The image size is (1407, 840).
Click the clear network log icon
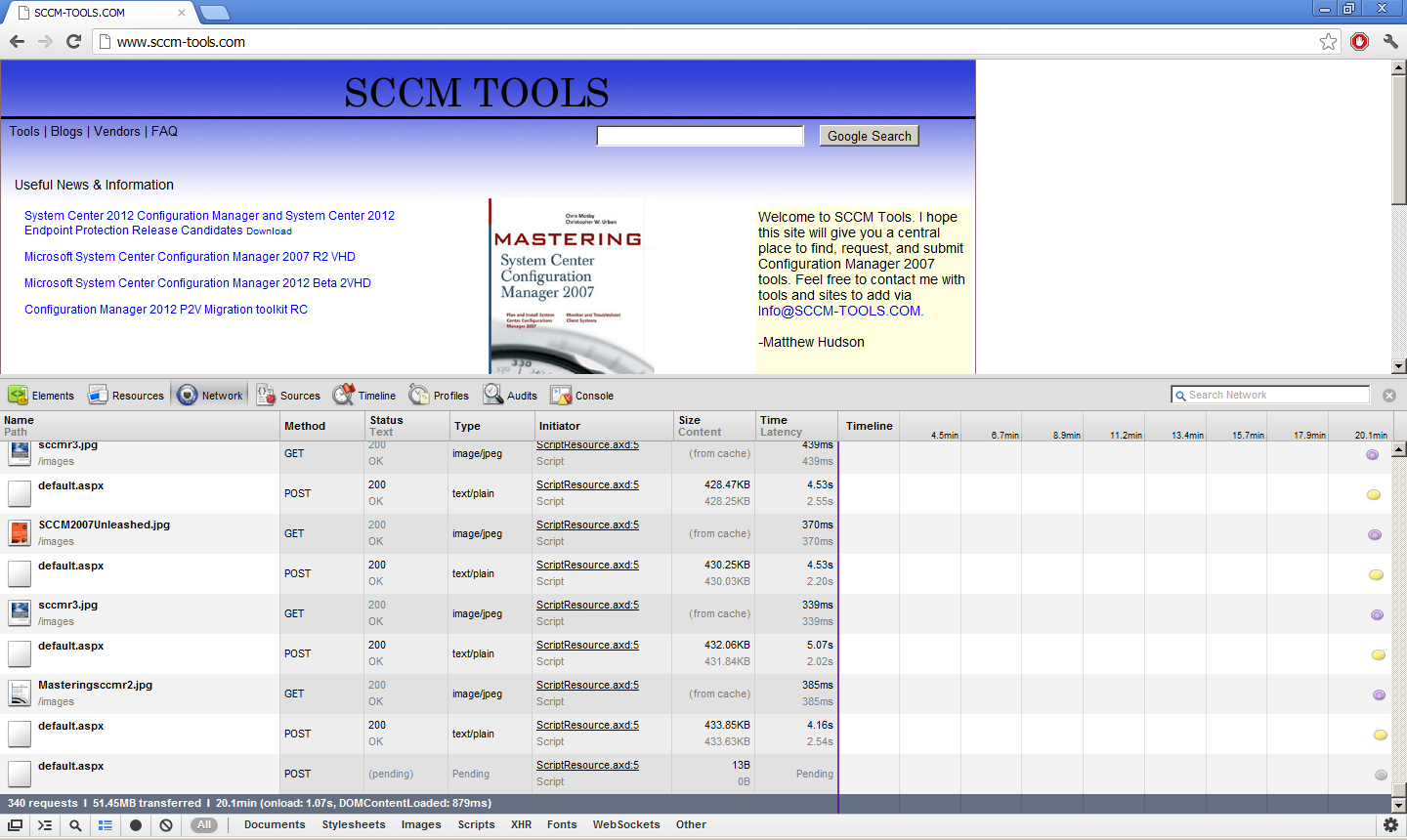(x=166, y=825)
